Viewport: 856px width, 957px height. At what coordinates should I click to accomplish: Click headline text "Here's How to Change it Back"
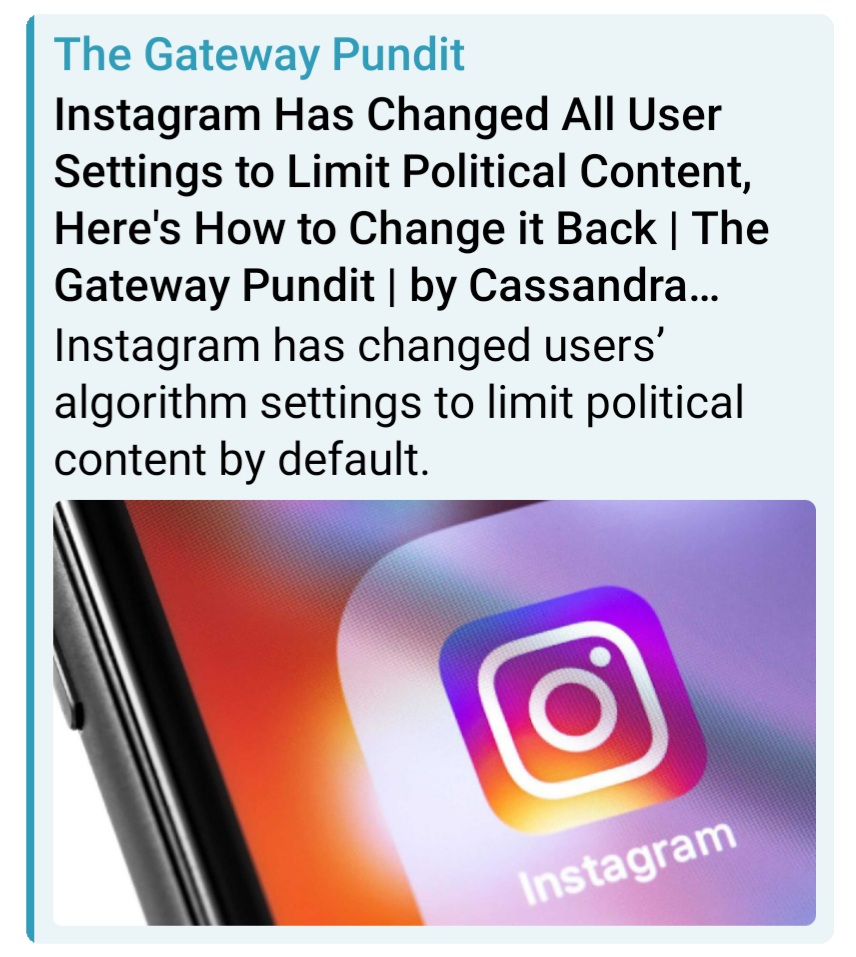coord(355,228)
